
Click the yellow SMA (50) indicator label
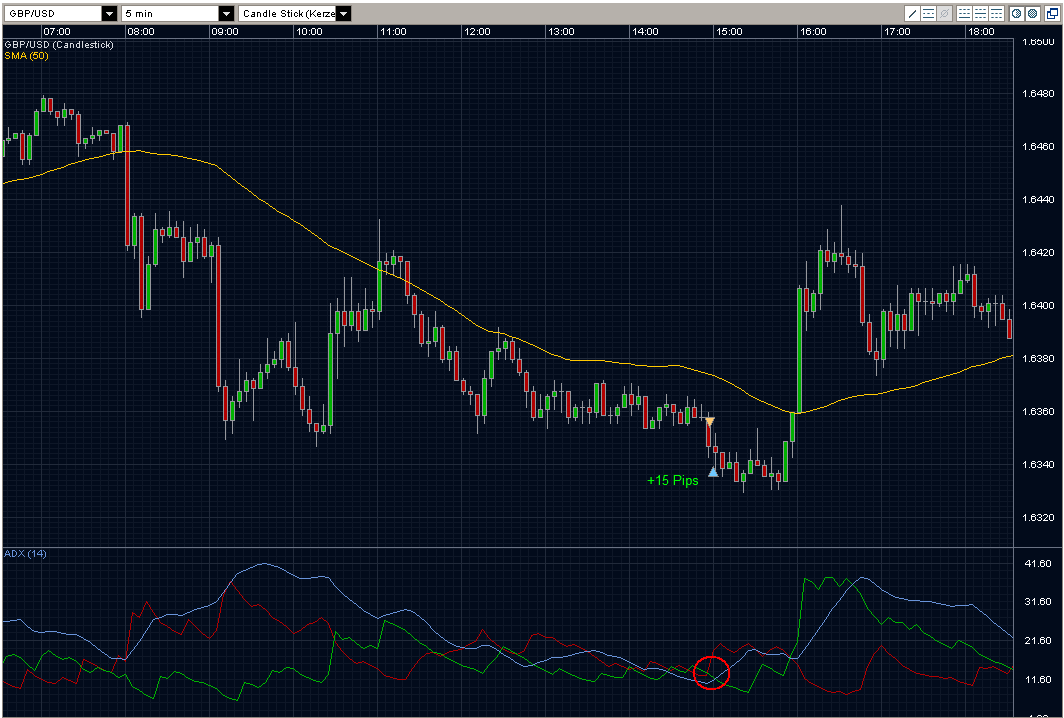[x=26, y=56]
